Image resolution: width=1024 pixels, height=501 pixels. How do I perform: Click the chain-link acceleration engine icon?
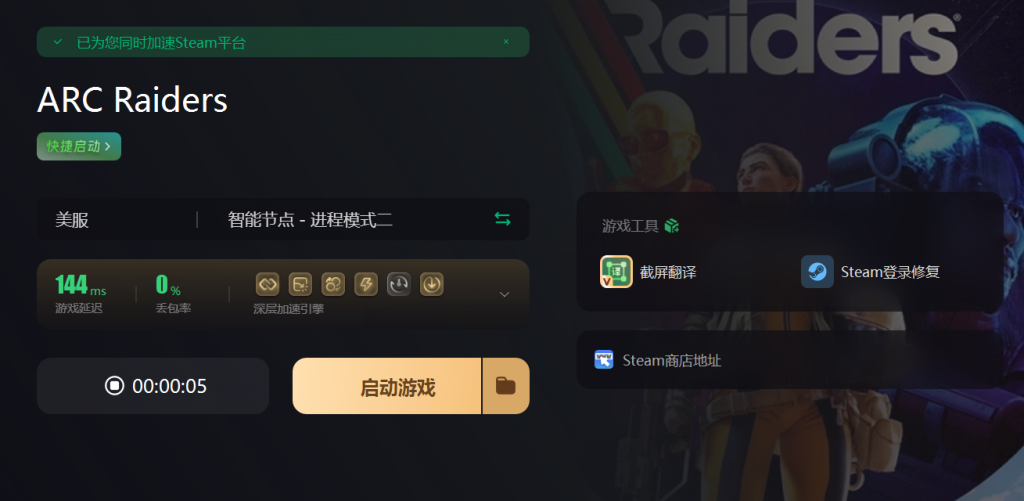click(x=268, y=284)
